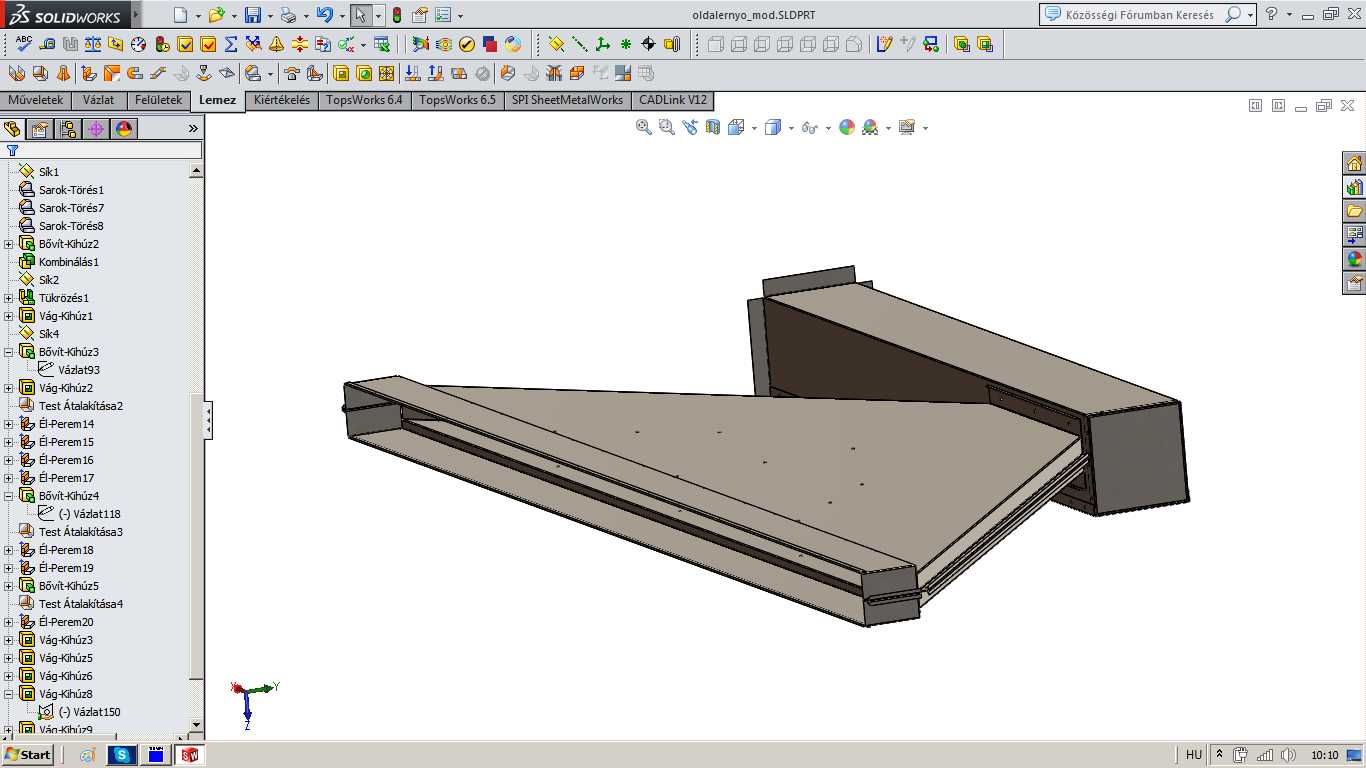Viewport: 1366px width, 768px height.
Task: Click the Open folder icon
Action: (216, 15)
